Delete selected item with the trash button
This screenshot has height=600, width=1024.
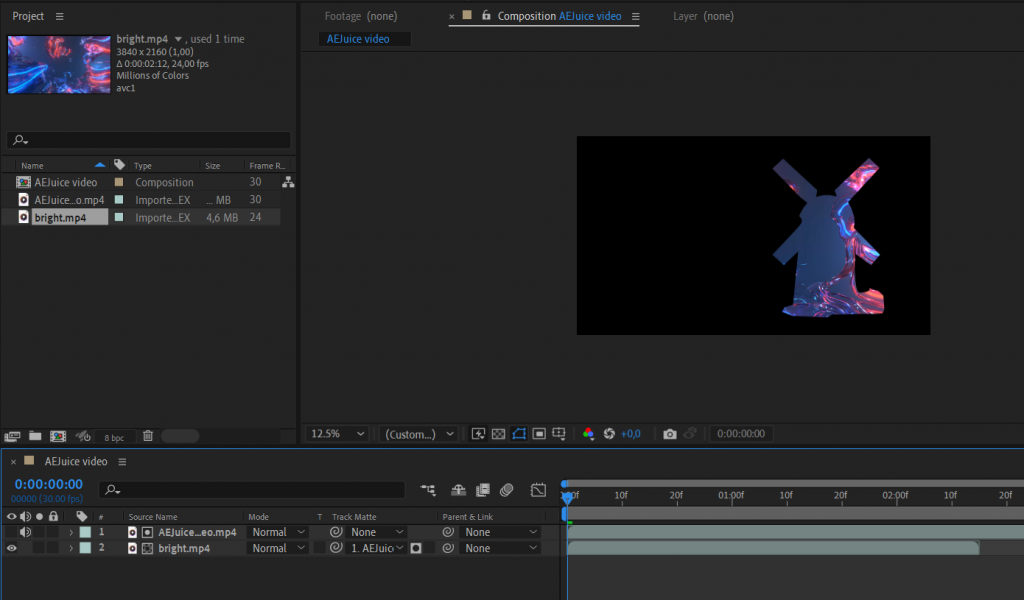tap(148, 435)
